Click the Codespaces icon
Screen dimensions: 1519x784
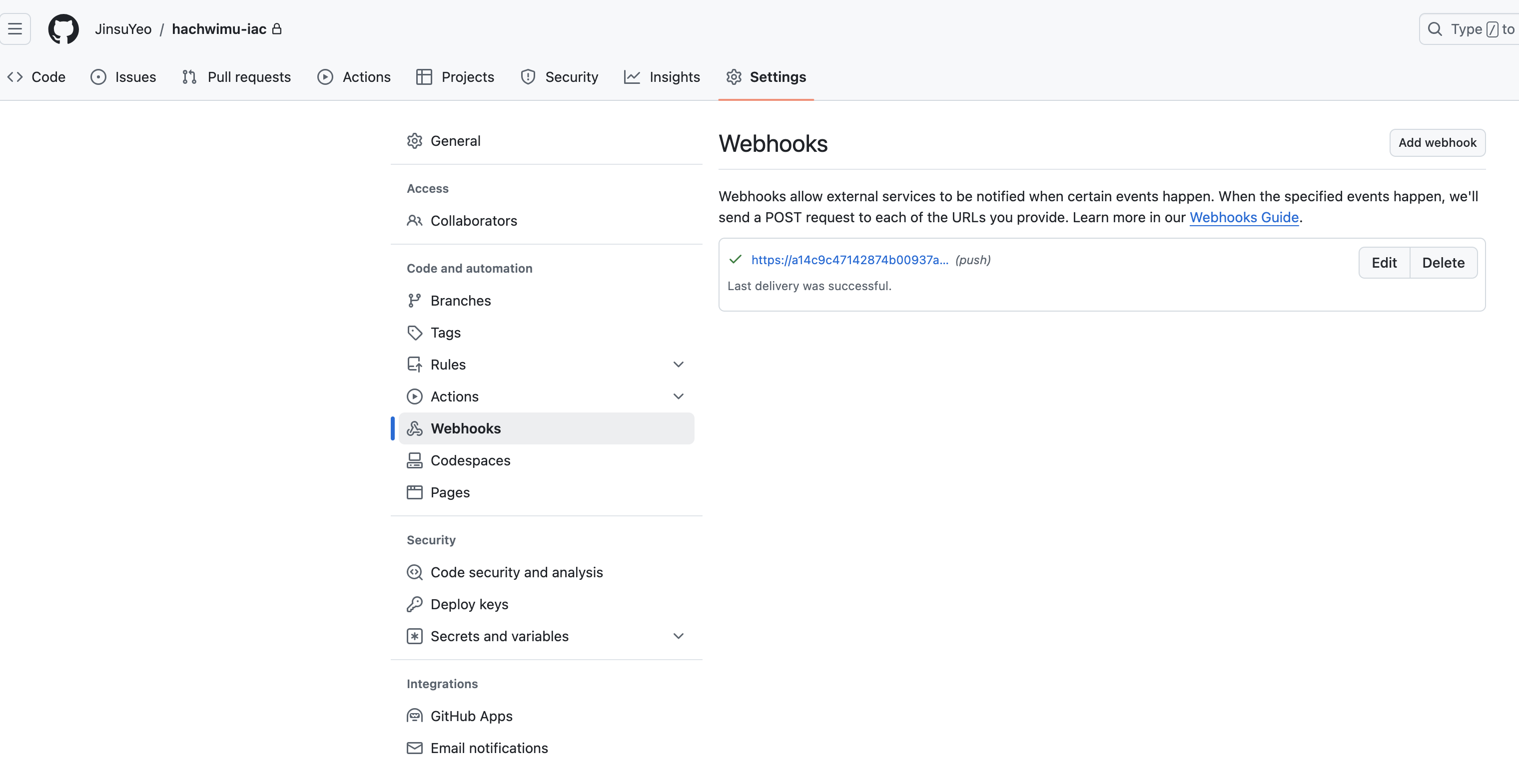415,460
